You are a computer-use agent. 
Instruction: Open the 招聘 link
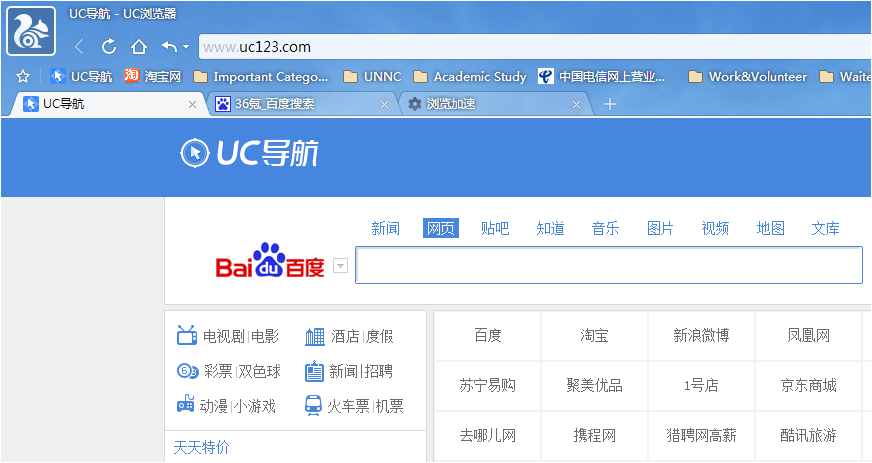[x=378, y=371]
